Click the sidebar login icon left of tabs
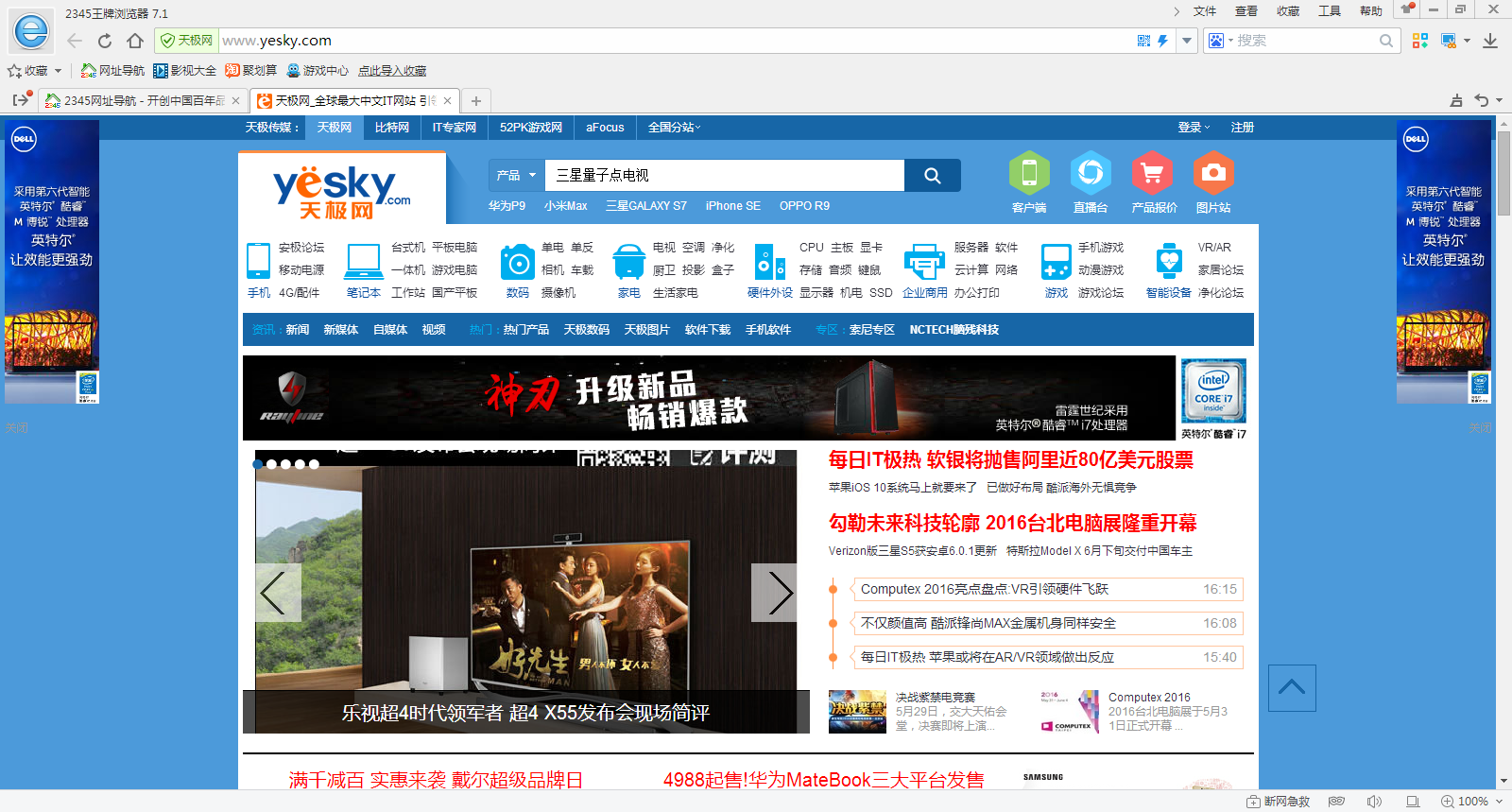The image size is (1512, 812). point(21,99)
